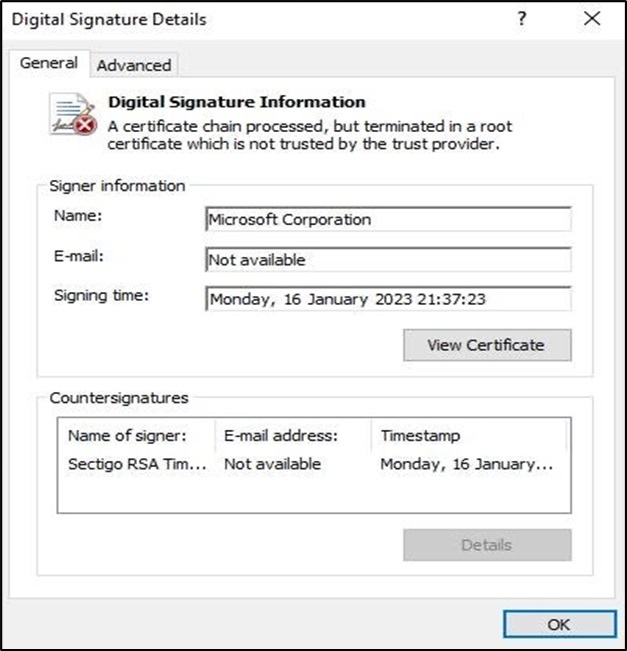
Task: Click the invalid signature document icon
Action: coord(73,114)
